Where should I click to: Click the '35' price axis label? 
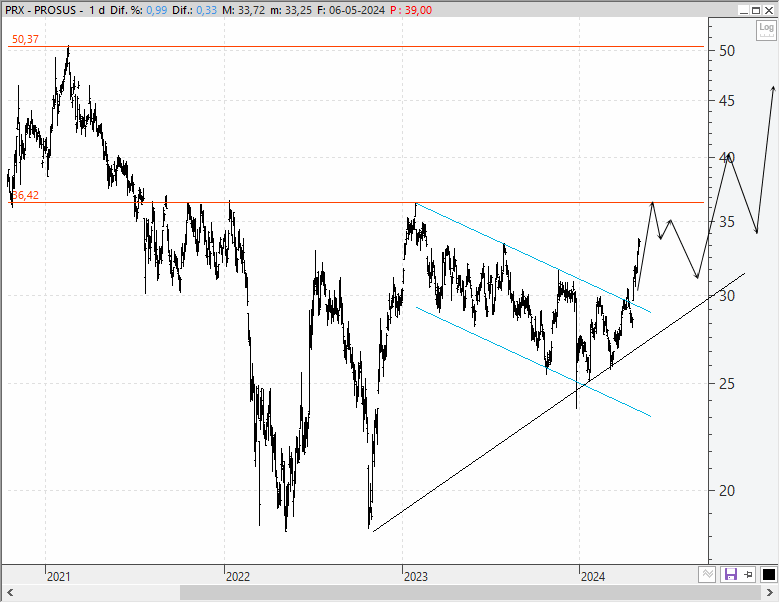(727, 222)
